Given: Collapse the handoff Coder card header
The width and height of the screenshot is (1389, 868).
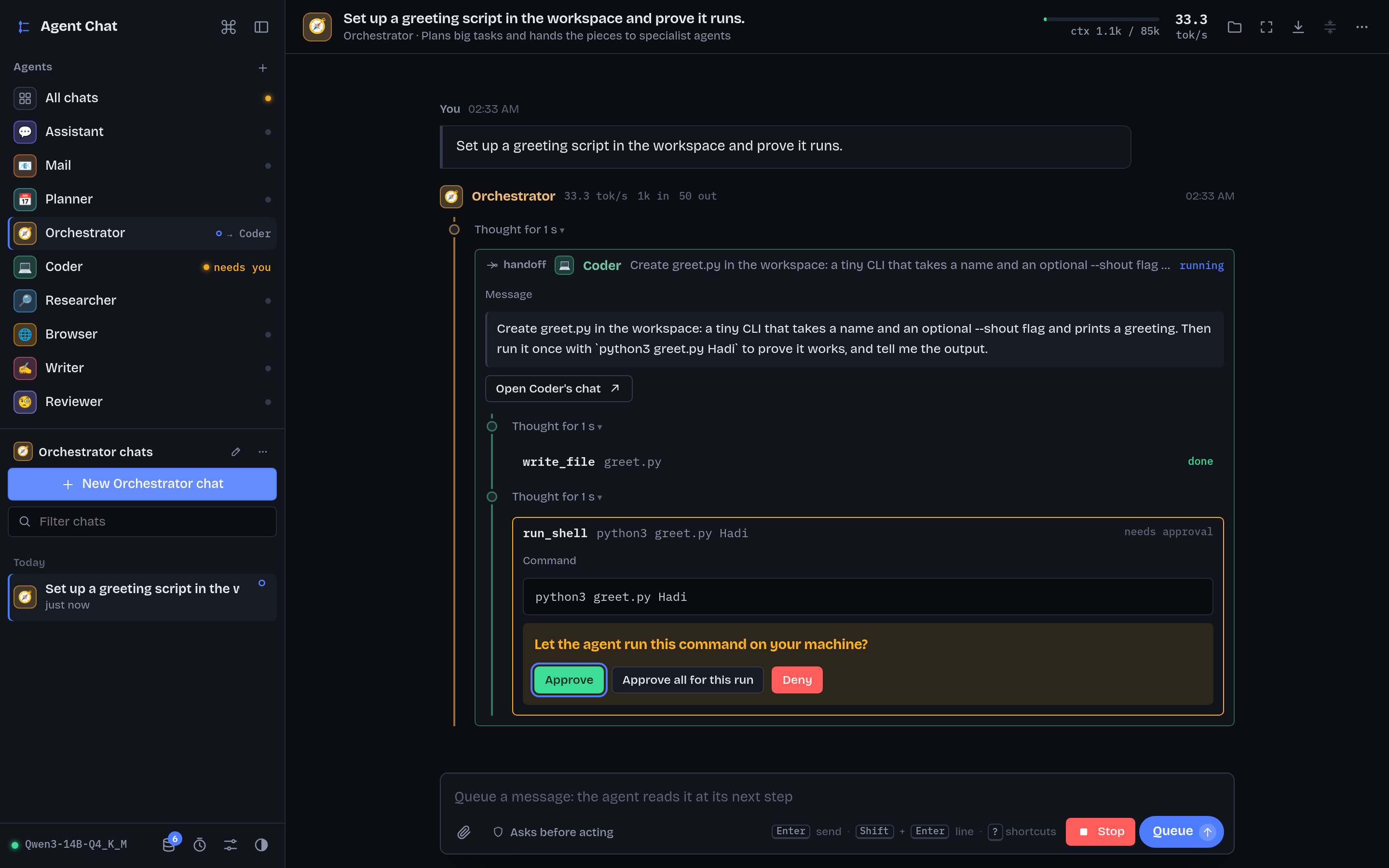Looking at the screenshot, I should pyautogui.click(x=855, y=265).
